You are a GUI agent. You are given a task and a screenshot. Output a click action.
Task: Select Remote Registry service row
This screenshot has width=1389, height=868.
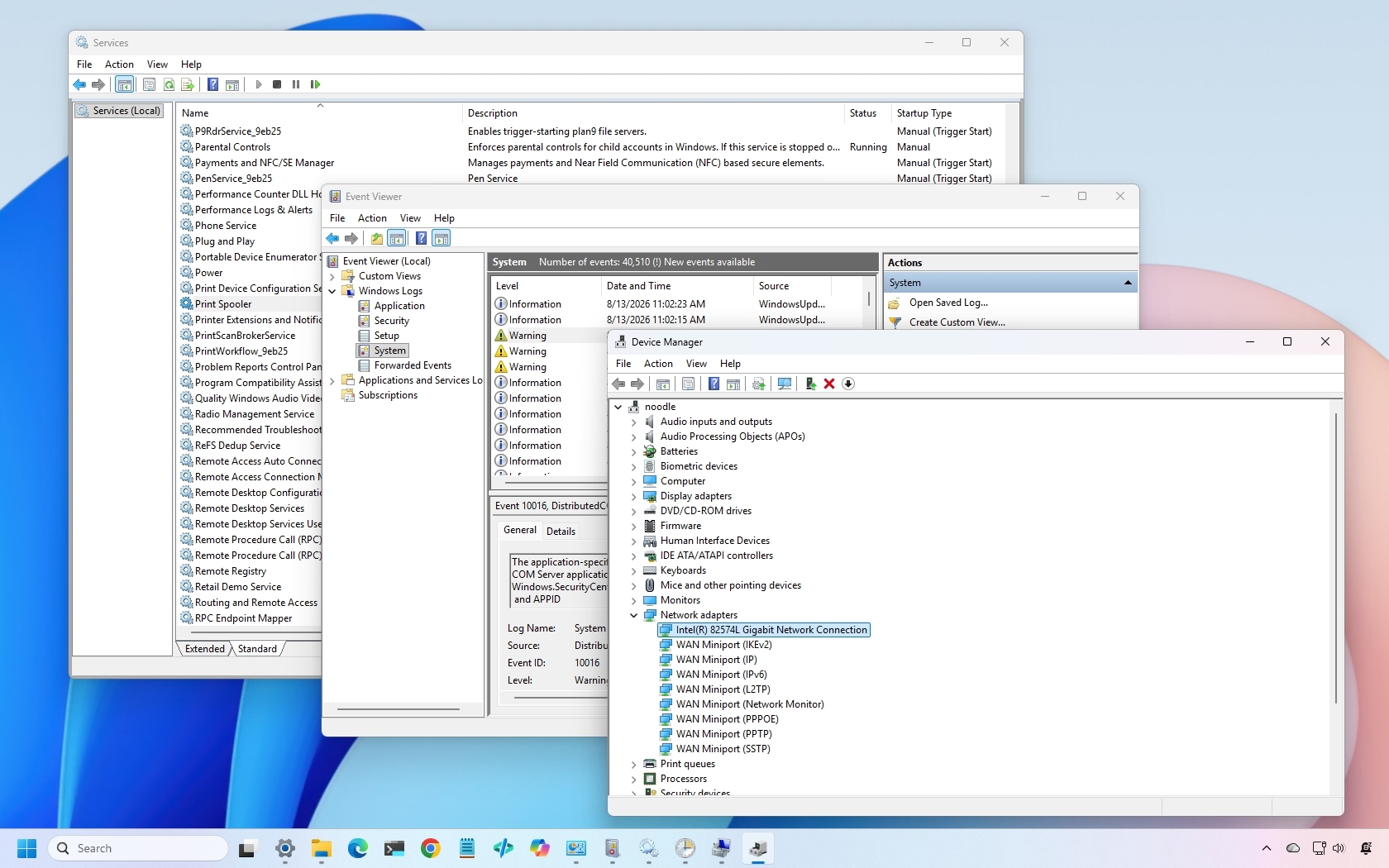pos(231,571)
